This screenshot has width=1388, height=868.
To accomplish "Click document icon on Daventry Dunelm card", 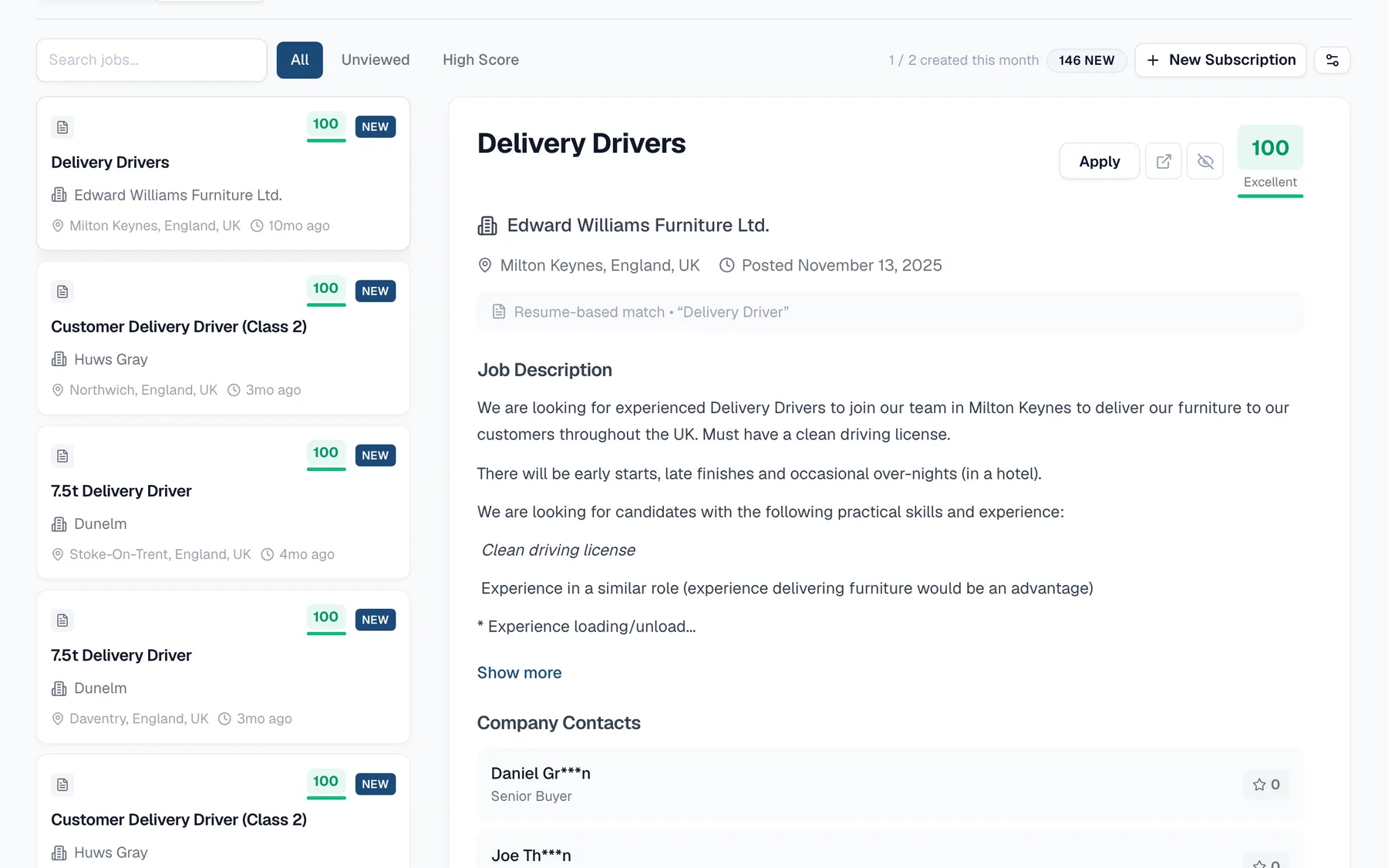I will click(62, 620).
